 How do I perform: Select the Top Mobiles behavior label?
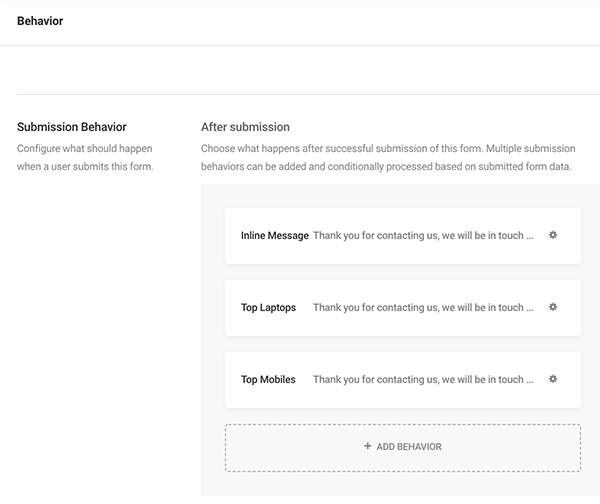268,380
